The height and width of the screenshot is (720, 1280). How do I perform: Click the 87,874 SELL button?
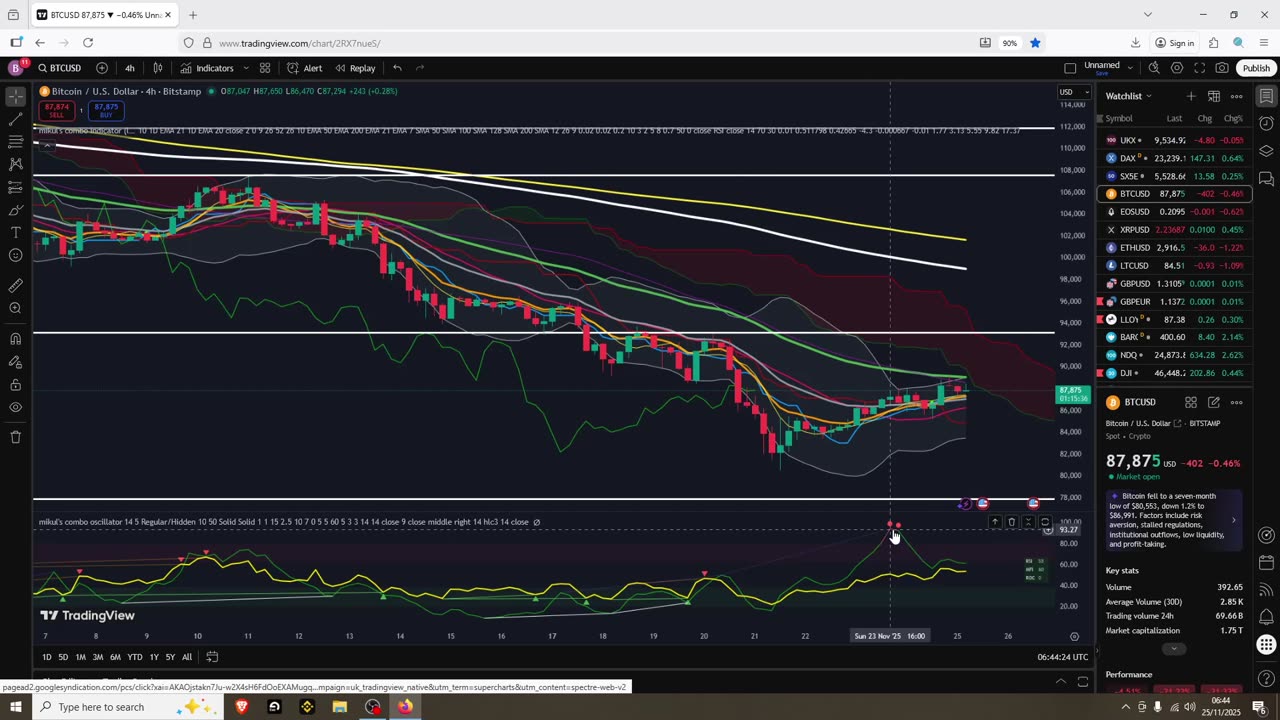(x=57, y=110)
